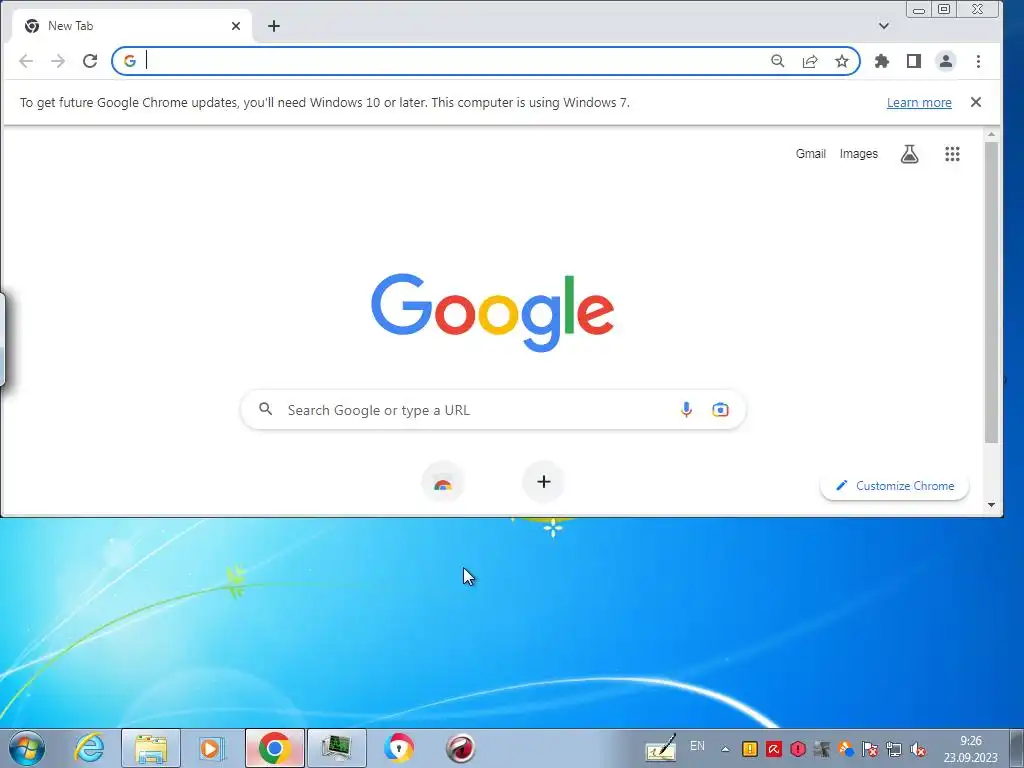Launch Comodo Dragon from taskbar

point(460,748)
